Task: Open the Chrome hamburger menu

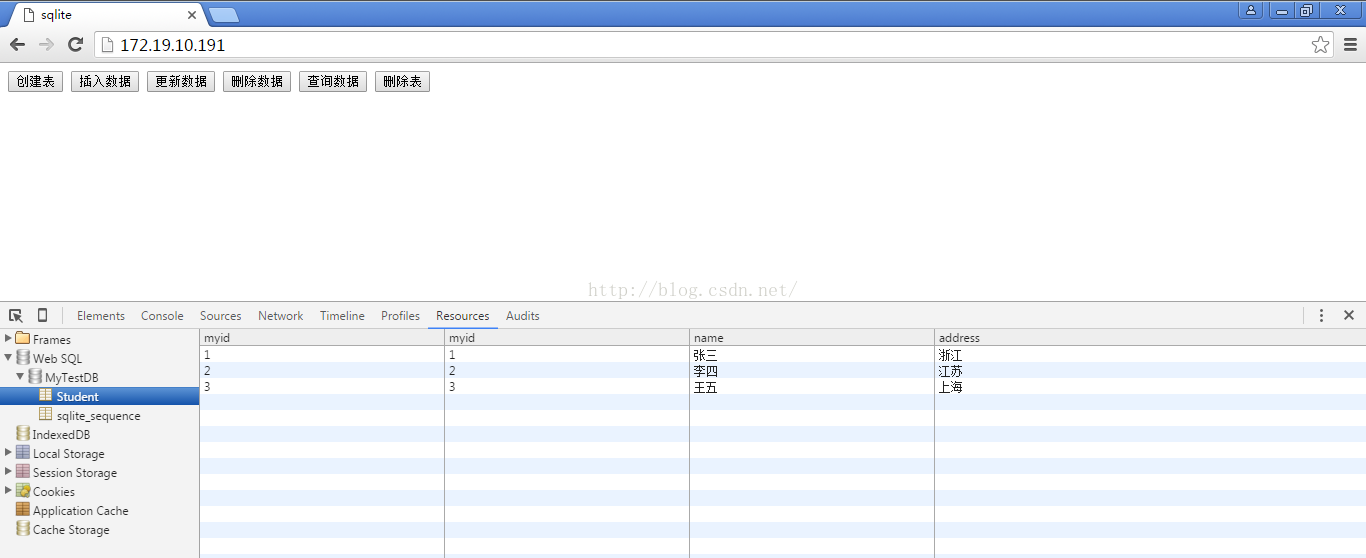Action: tap(1350, 45)
